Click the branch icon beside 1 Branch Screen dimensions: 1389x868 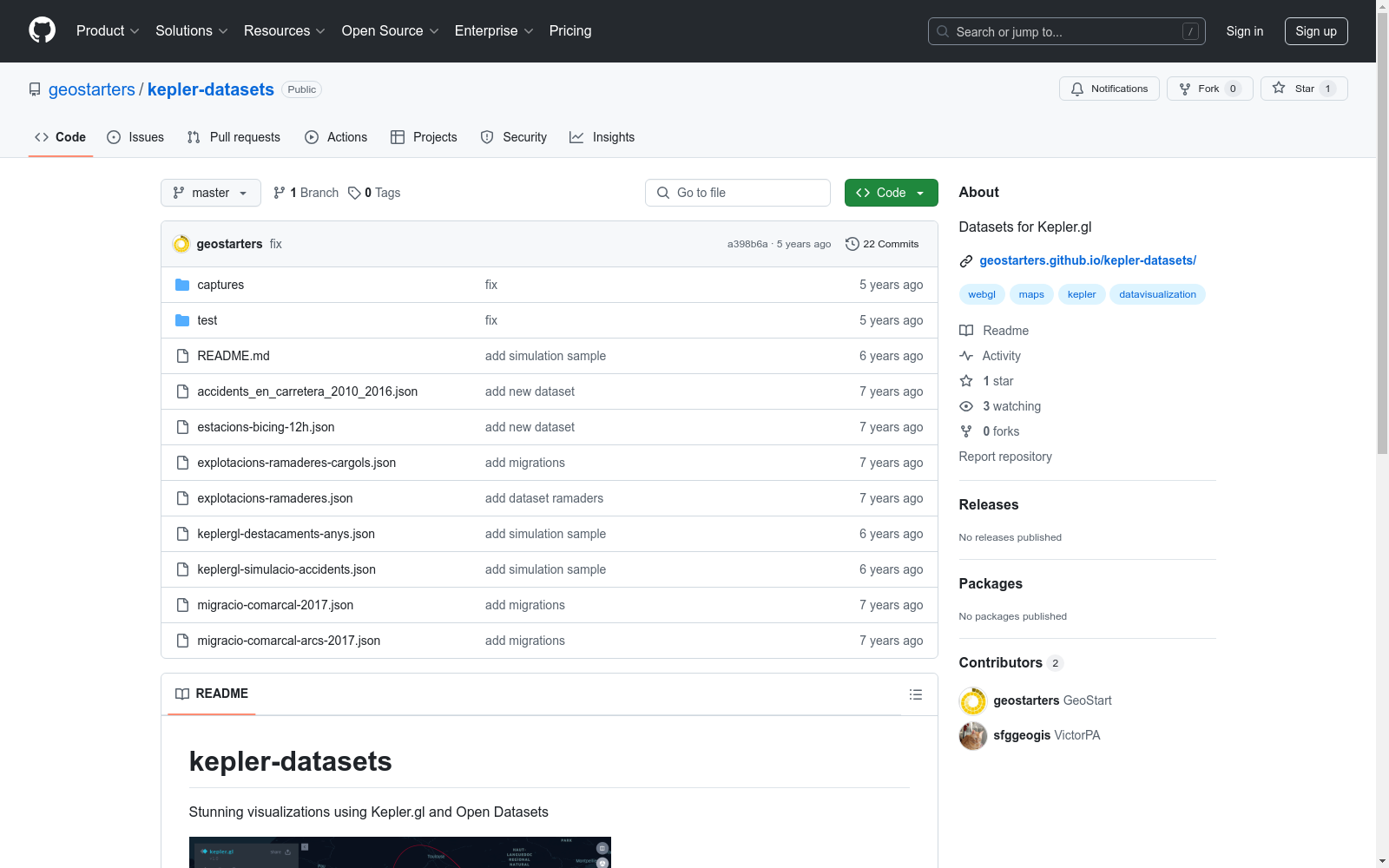[x=280, y=193]
